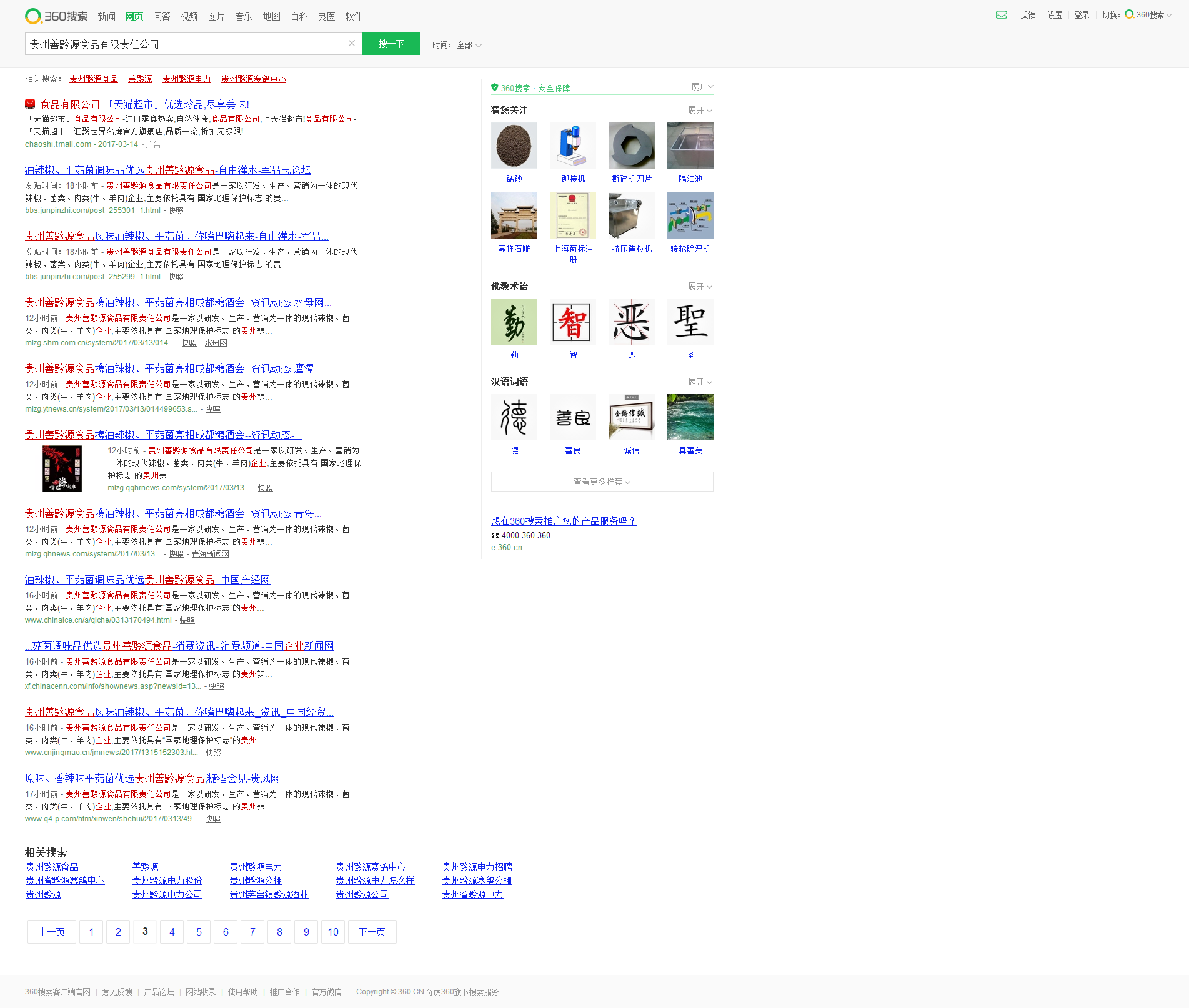The width and height of the screenshot is (1189, 1008).
Task: Open the 隔油池 thumbnail image
Action: click(690, 146)
